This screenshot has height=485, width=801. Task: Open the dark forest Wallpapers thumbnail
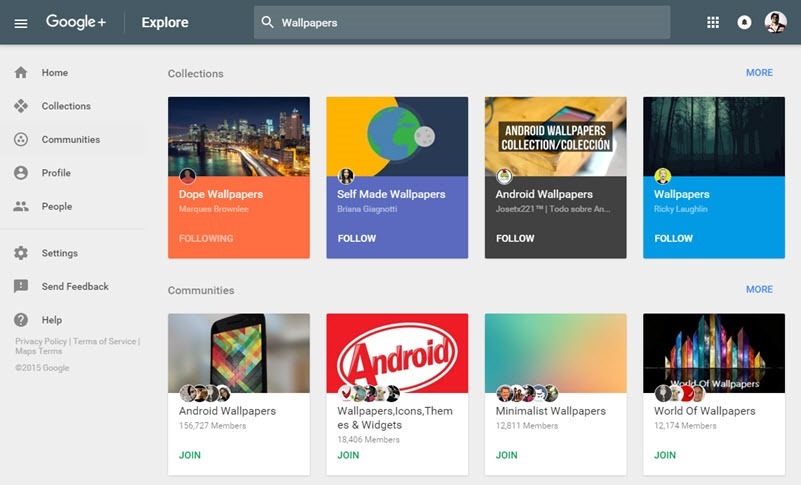tap(714, 136)
